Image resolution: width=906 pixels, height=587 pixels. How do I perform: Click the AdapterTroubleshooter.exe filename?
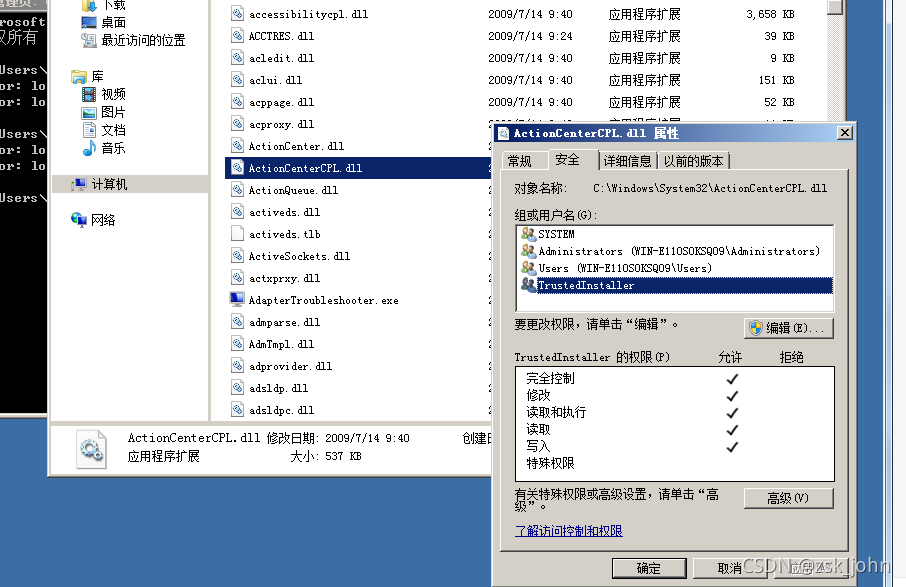(x=324, y=300)
